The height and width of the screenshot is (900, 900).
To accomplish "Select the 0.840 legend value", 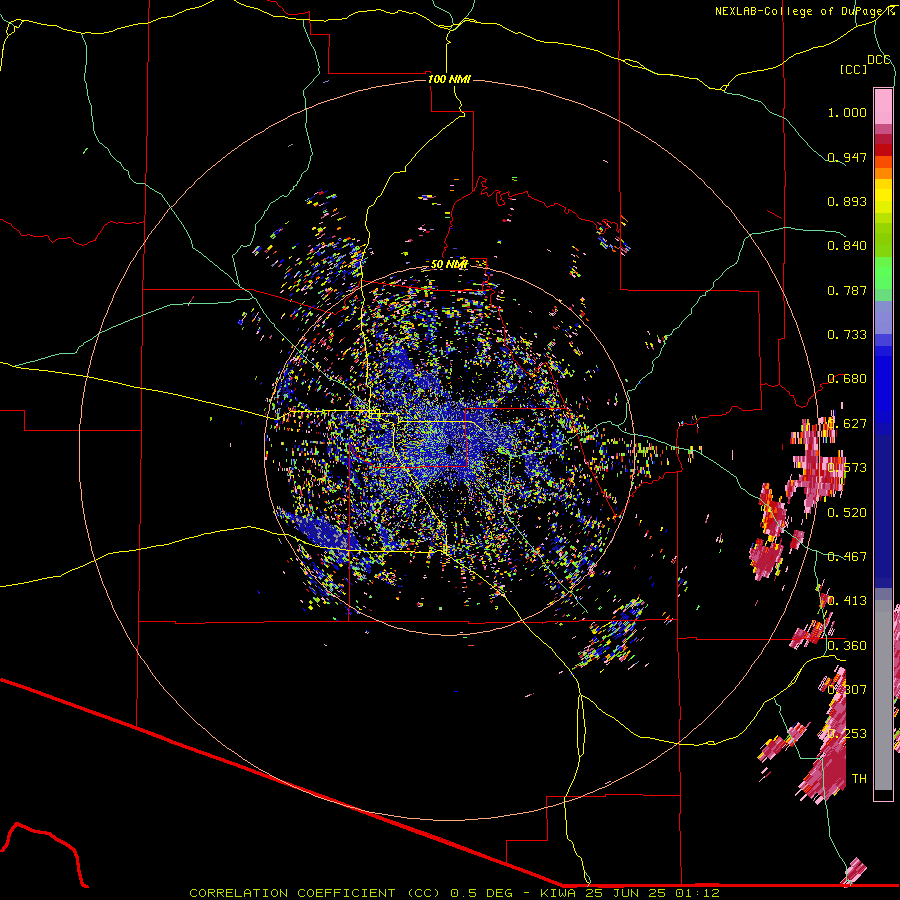I will coord(847,246).
